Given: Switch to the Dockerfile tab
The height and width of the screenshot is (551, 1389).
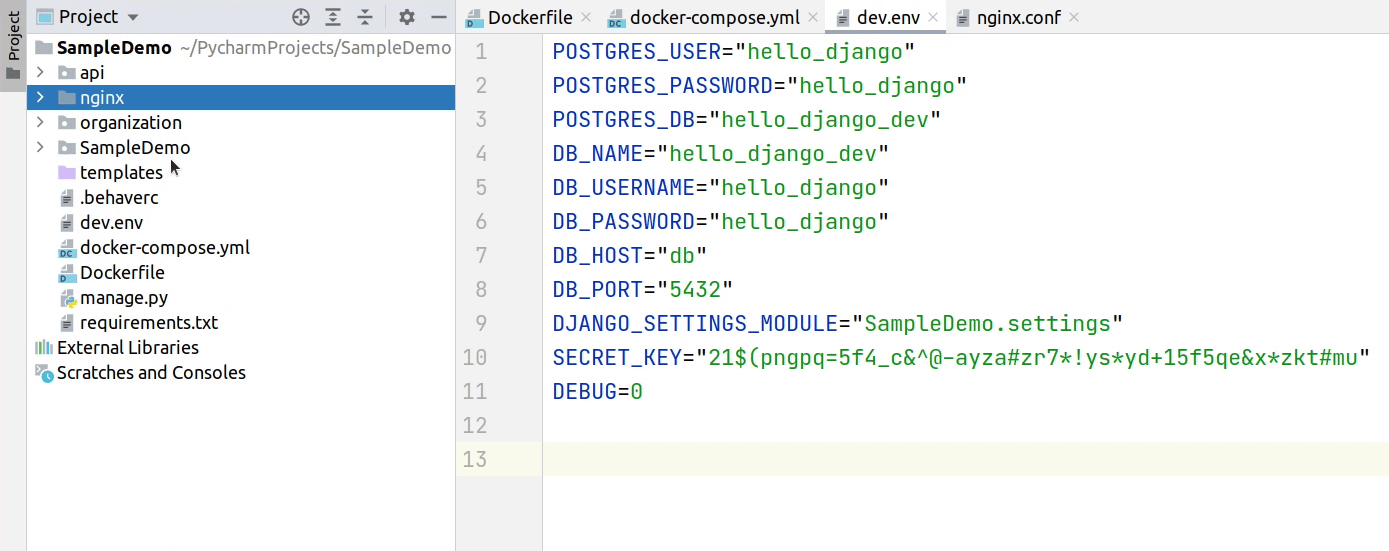Looking at the screenshot, I should [529, 18].
